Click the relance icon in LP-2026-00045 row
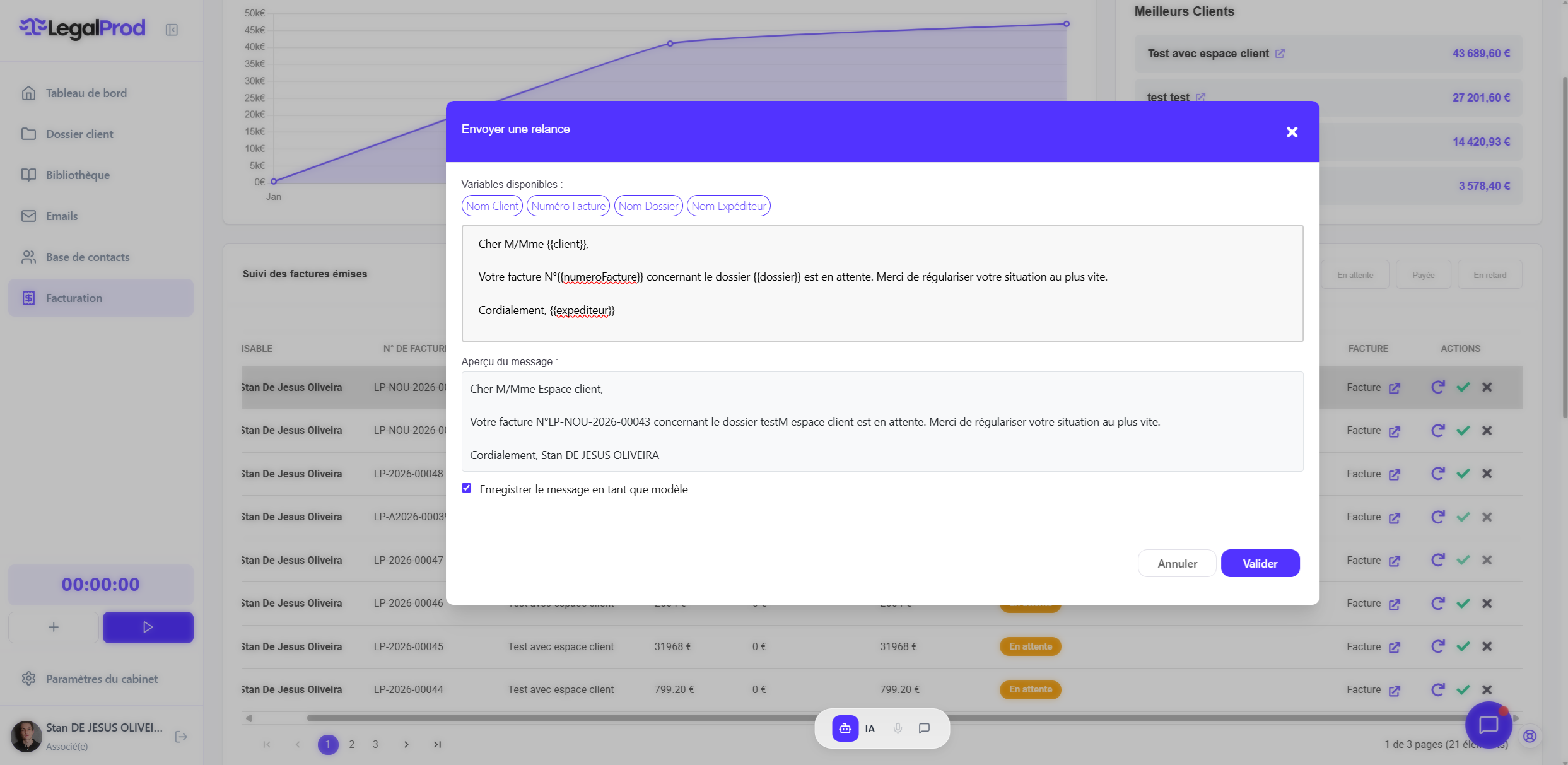 pyautogui.click(x=1437, y=646)
